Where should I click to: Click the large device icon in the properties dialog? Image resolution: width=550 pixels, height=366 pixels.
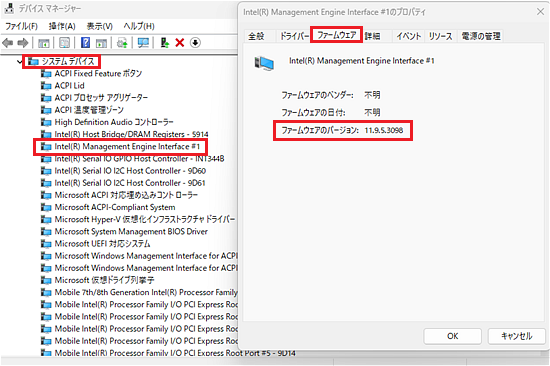(x=264, y=64)
